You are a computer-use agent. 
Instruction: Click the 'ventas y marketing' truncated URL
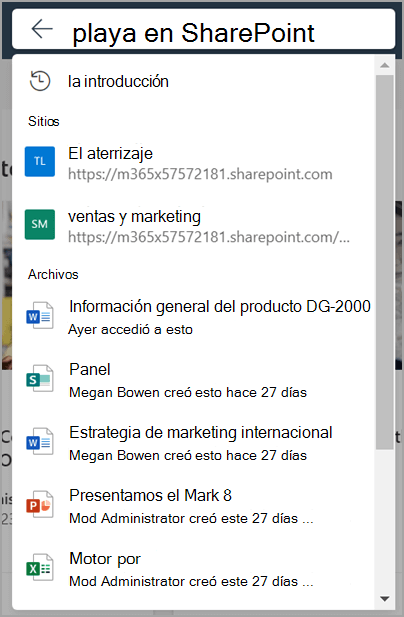[x=209, y=237]
